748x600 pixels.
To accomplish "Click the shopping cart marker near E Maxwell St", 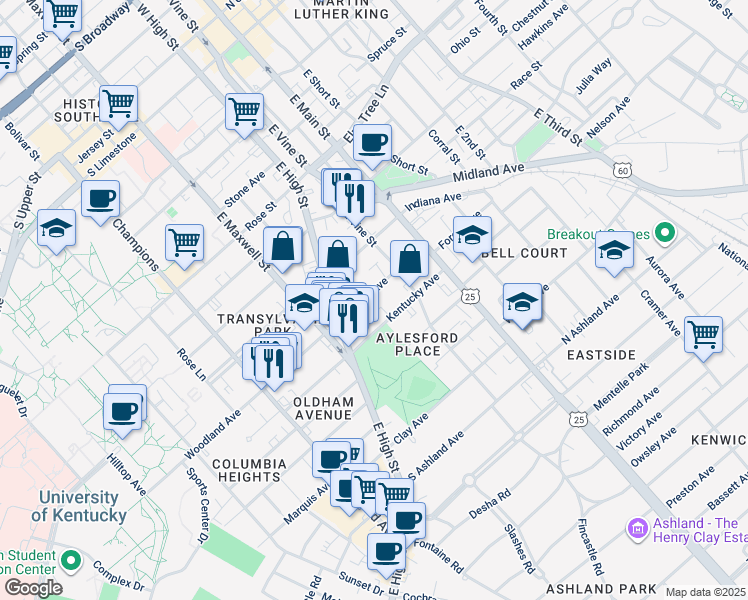I will click(184, 243).
